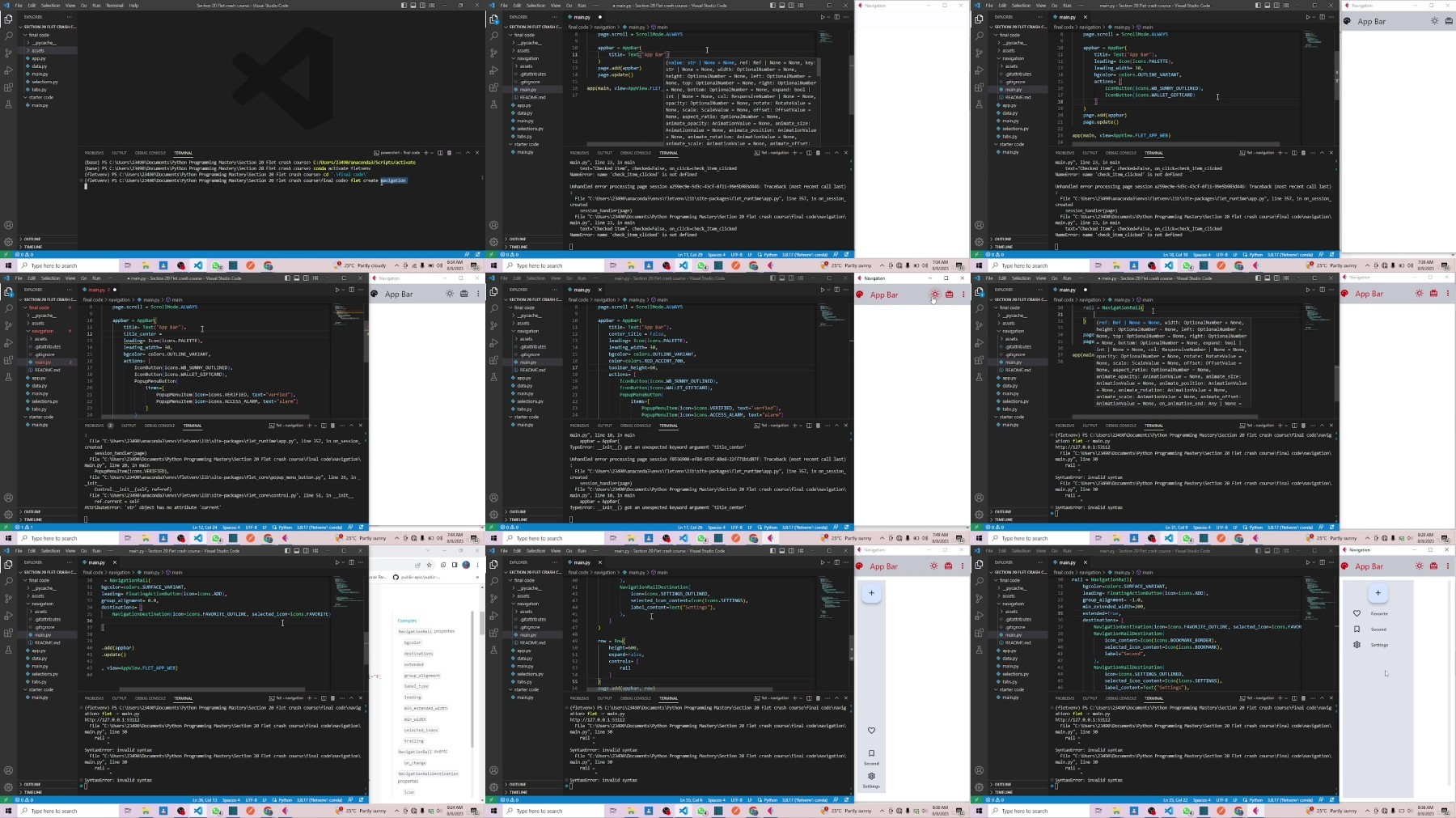Open Run and Debug icon beside Chrome docs page
Screen dimensions: 1456x818
pyautogui.click(x=8, y=616)
